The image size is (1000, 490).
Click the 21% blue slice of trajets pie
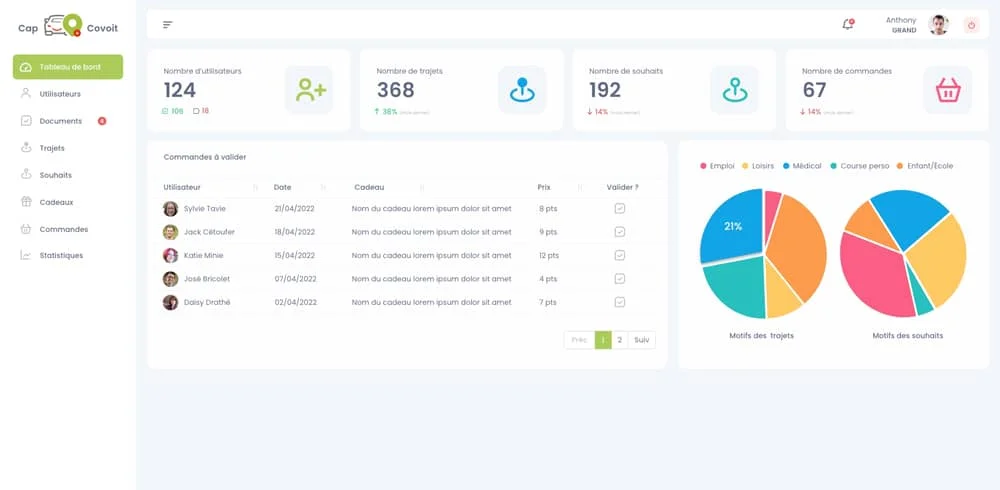coord(733,226)
